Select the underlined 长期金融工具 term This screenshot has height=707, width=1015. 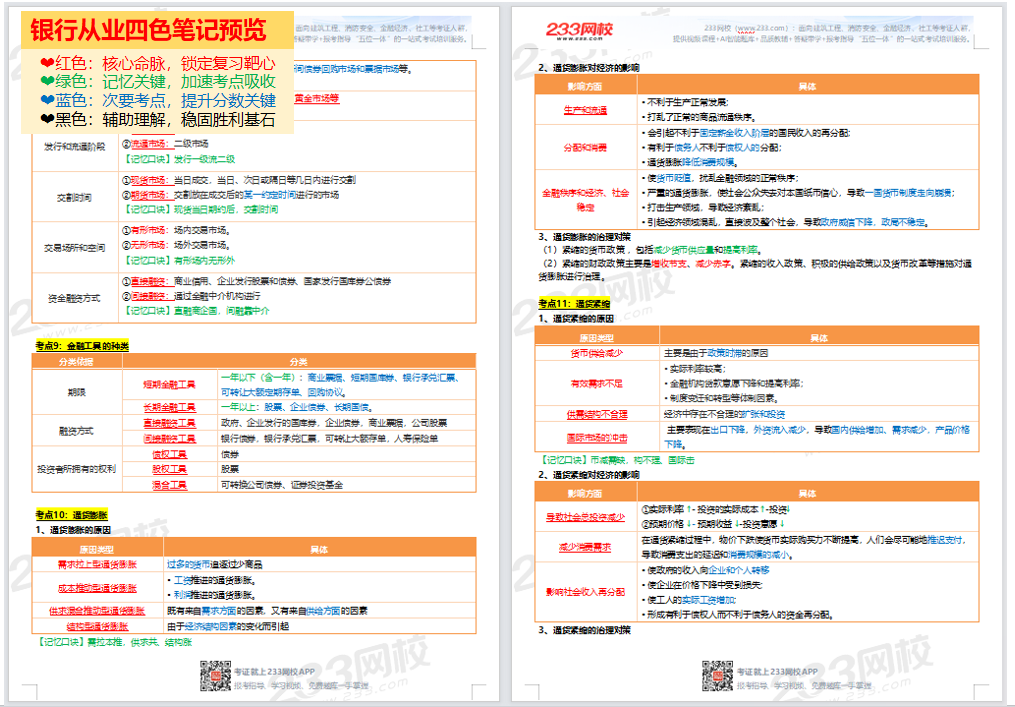pyautogui.click(x=168, y=407)
